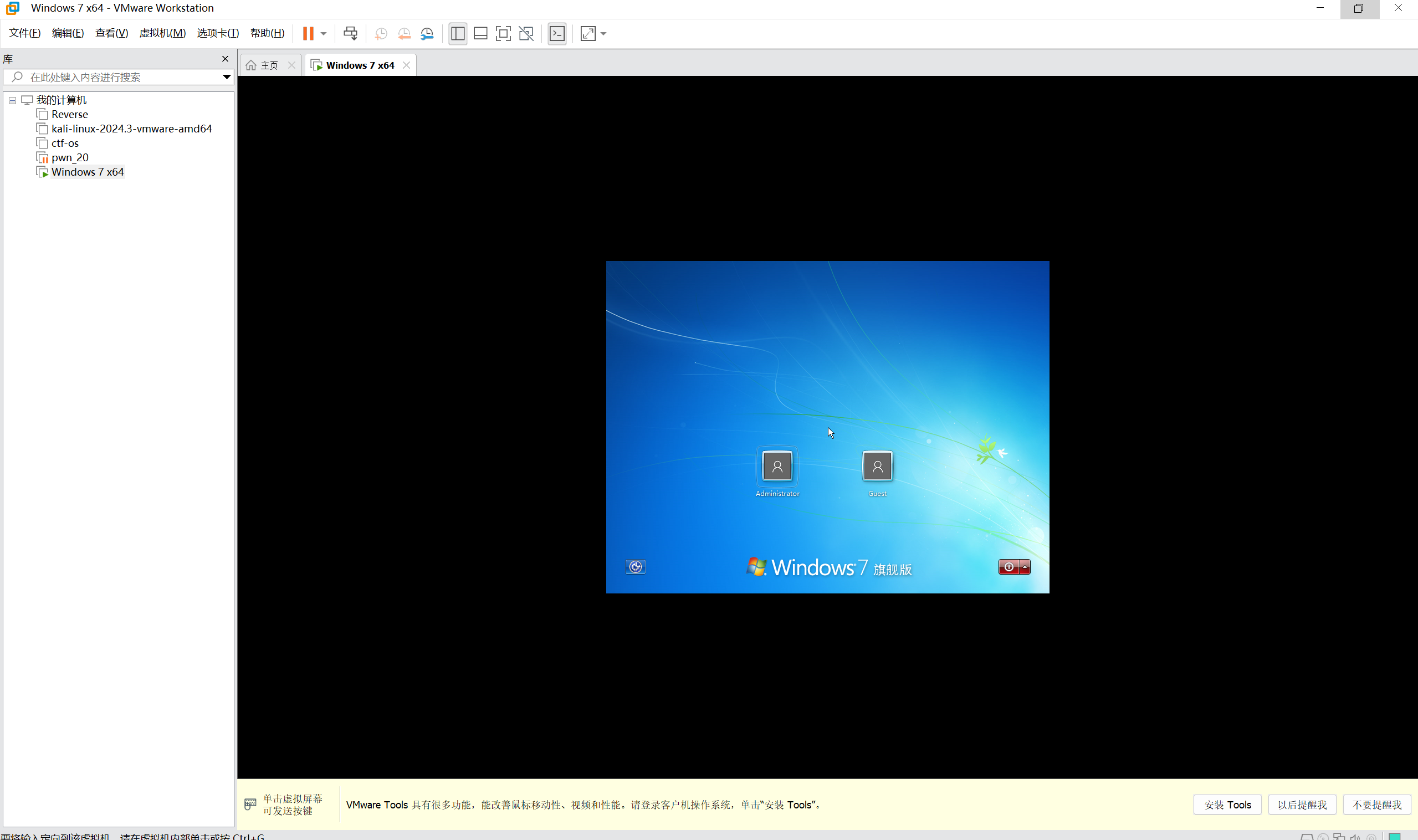Screen dimensions: 1418x840
Task: Open the 帮助(H) menu
Action: point(267,33)
